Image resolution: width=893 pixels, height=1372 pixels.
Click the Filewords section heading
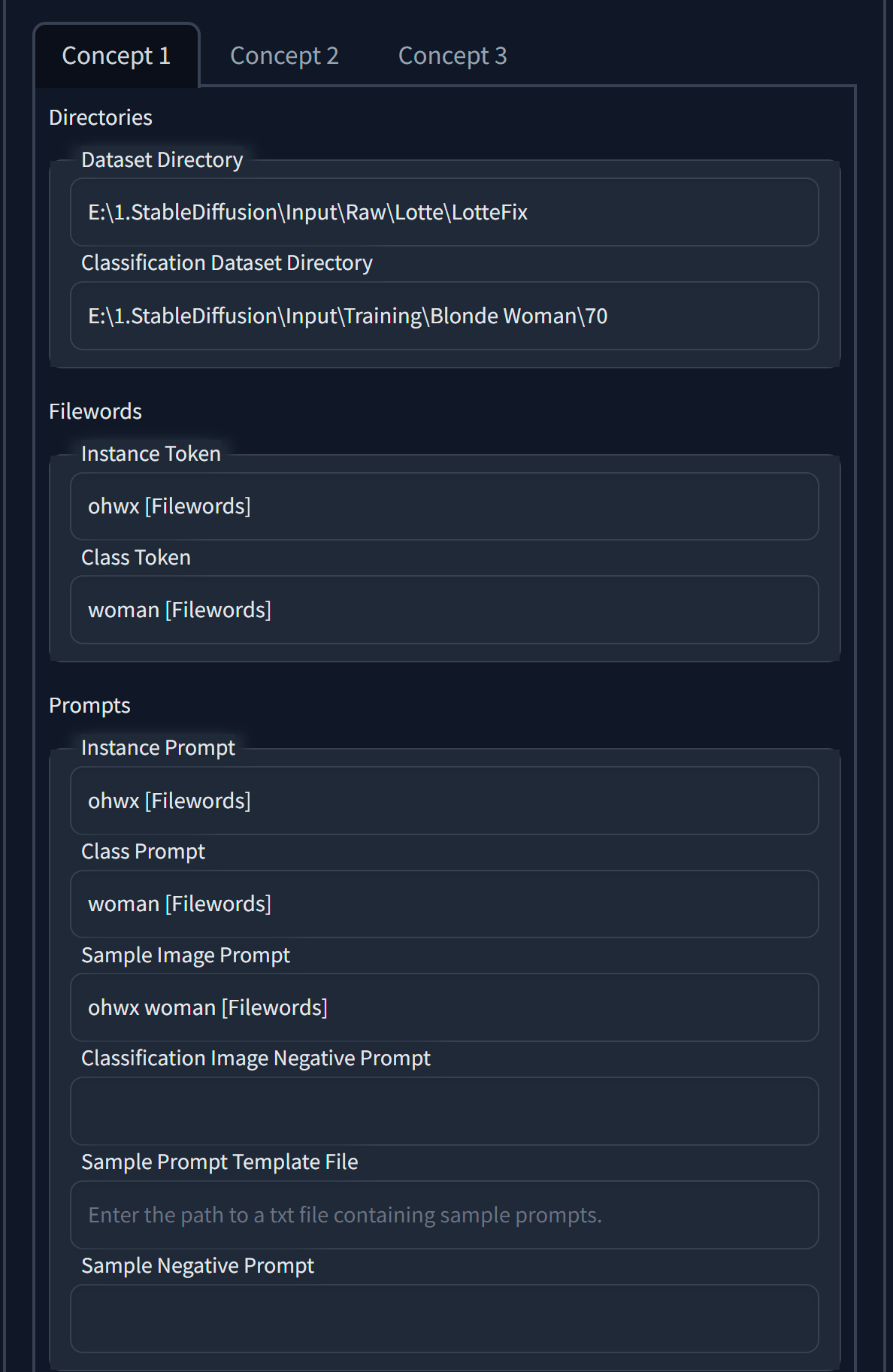(x=95, y=411)
